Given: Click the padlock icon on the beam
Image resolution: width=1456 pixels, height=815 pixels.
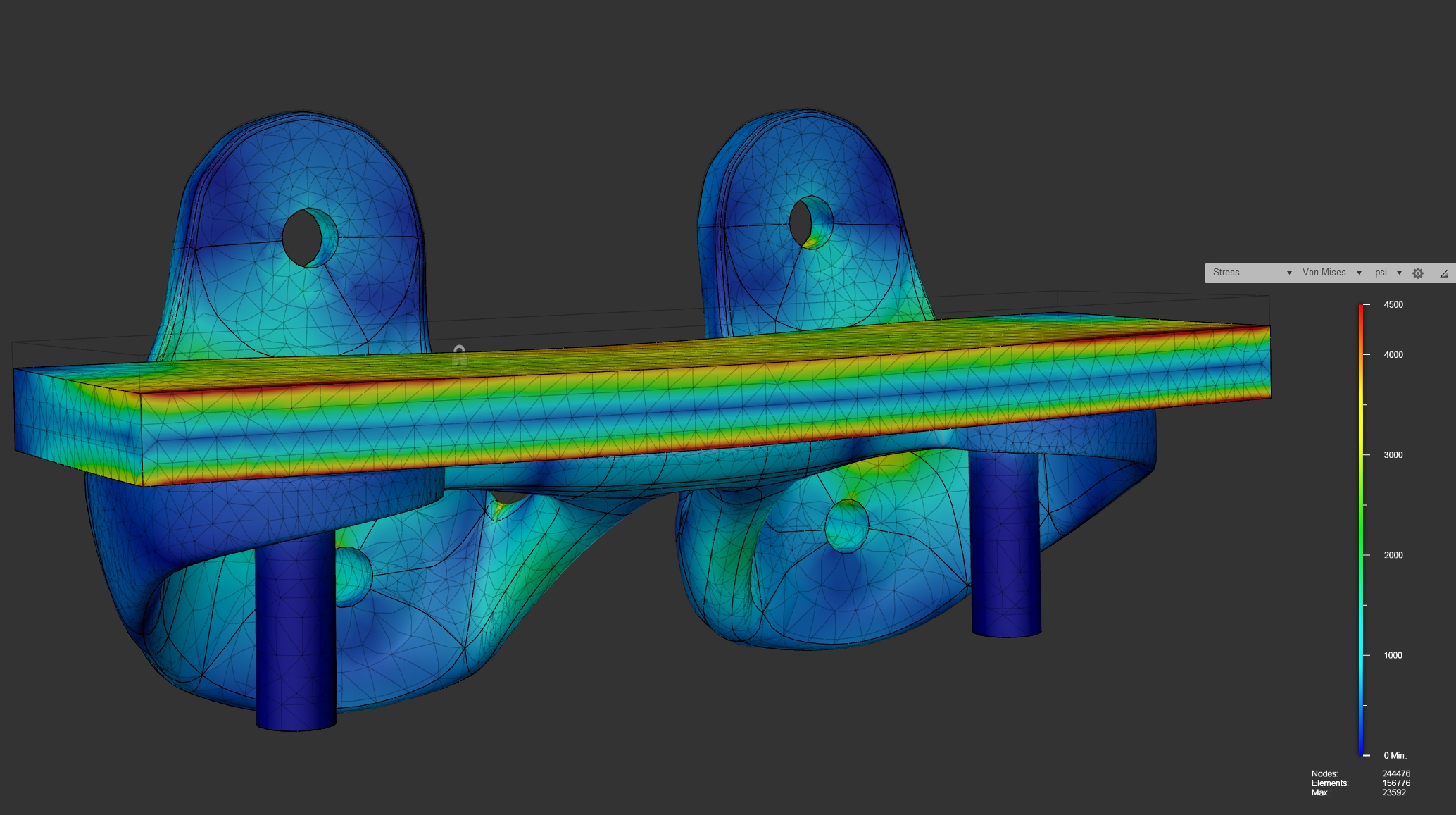Looking at the screenshot, I should (459, 355).
